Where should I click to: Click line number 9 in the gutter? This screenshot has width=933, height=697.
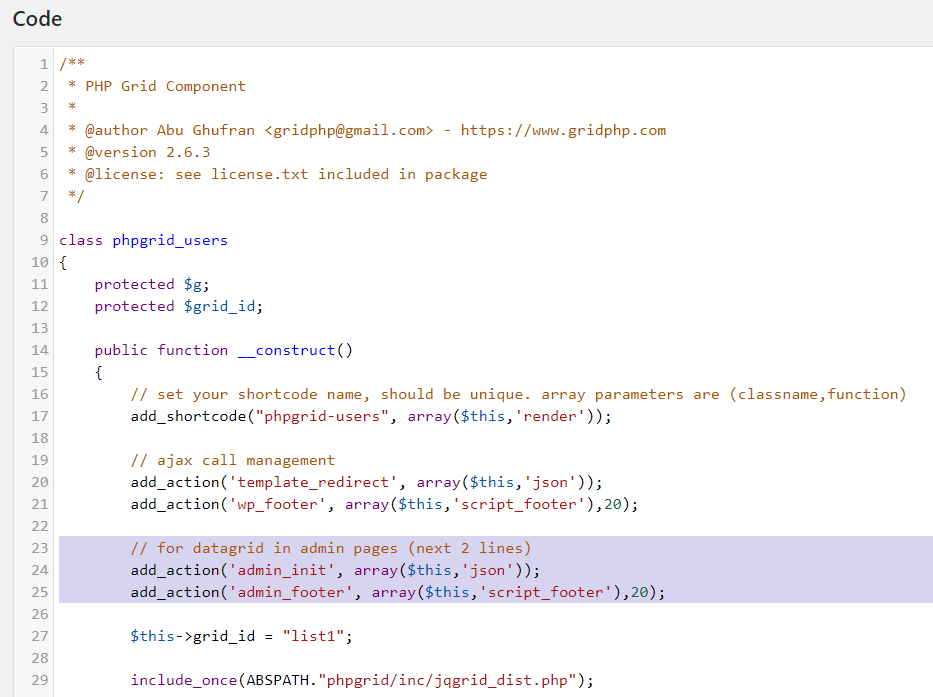tap(44, 240)
